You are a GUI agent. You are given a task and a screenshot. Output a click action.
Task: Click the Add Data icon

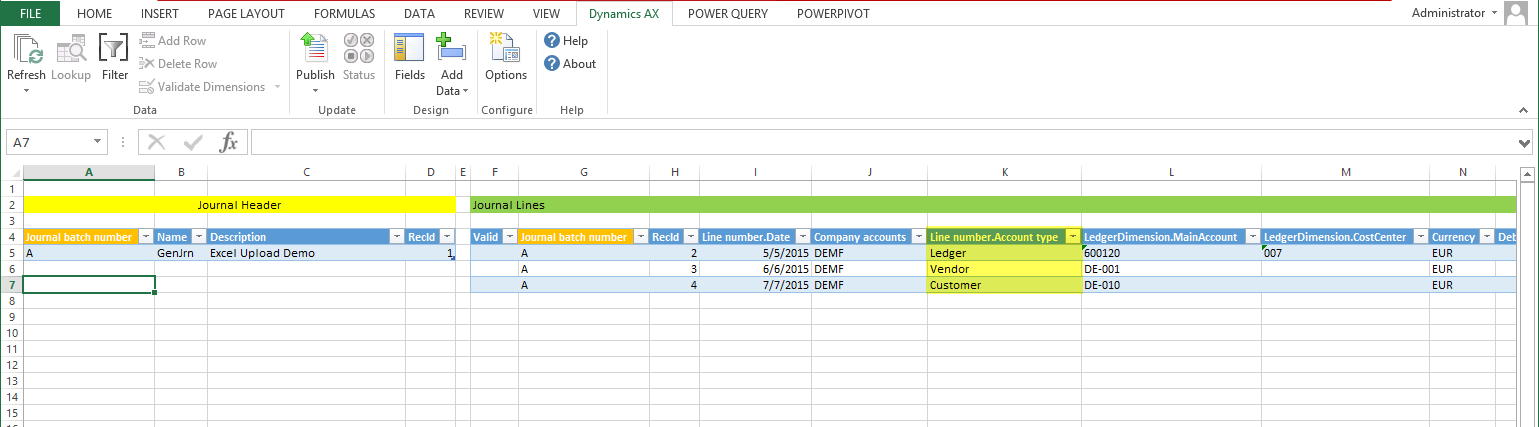[x=452, y=50]
